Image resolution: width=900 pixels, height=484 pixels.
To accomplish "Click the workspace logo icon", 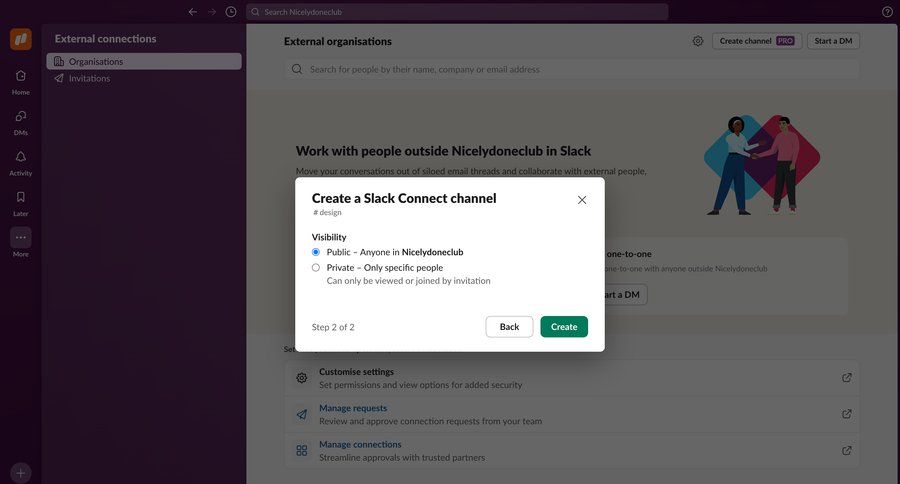I will (x=21, y=39).
